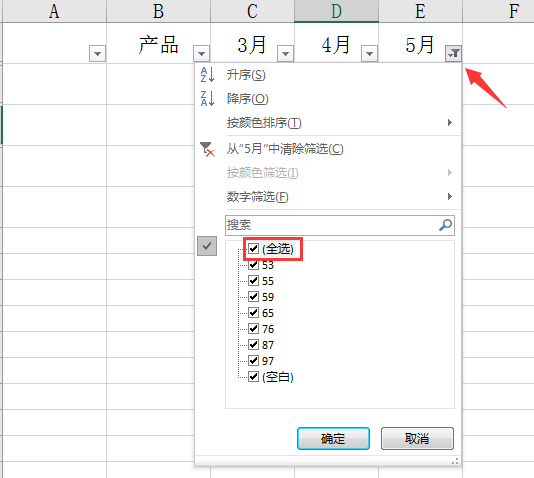Select column C header
The image size is (534, 478).
pos(252,11)
